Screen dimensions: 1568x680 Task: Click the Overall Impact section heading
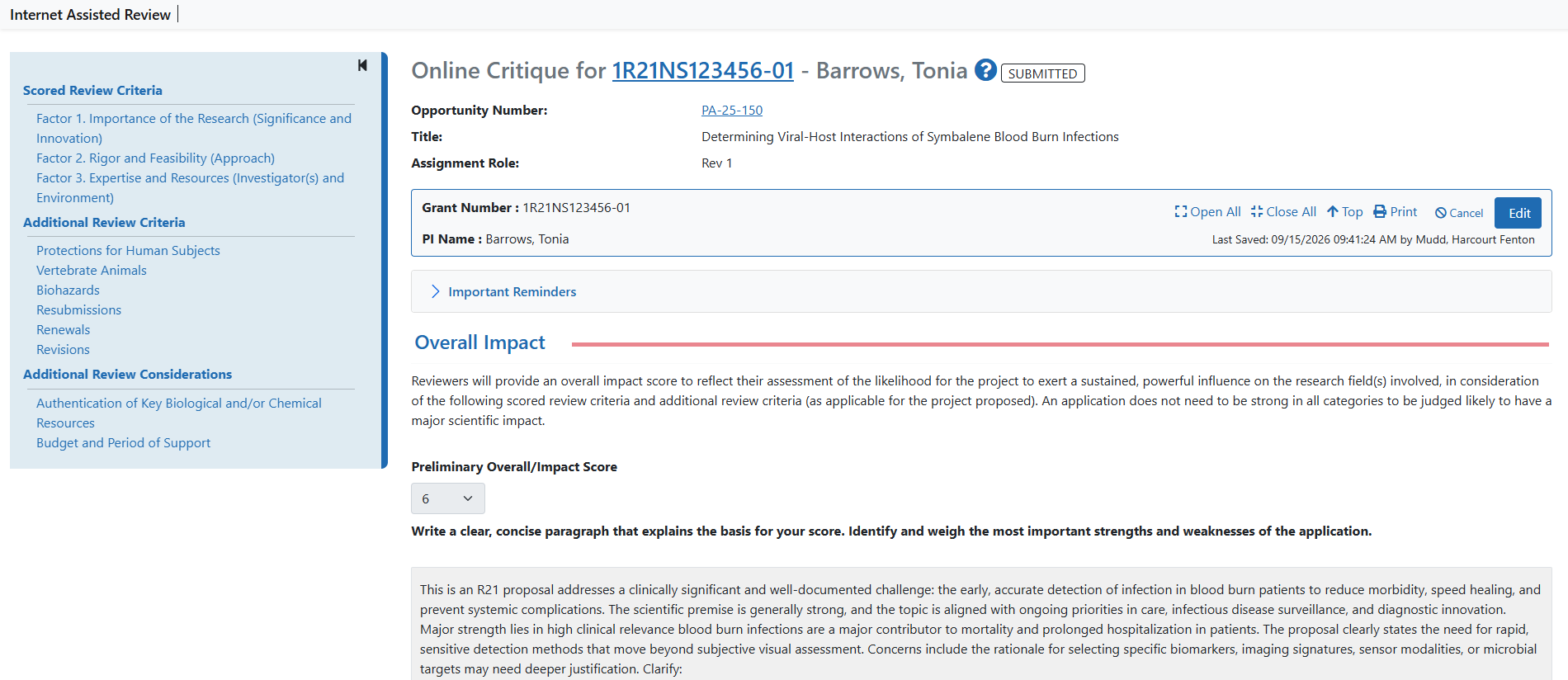[x=479, y=342]
